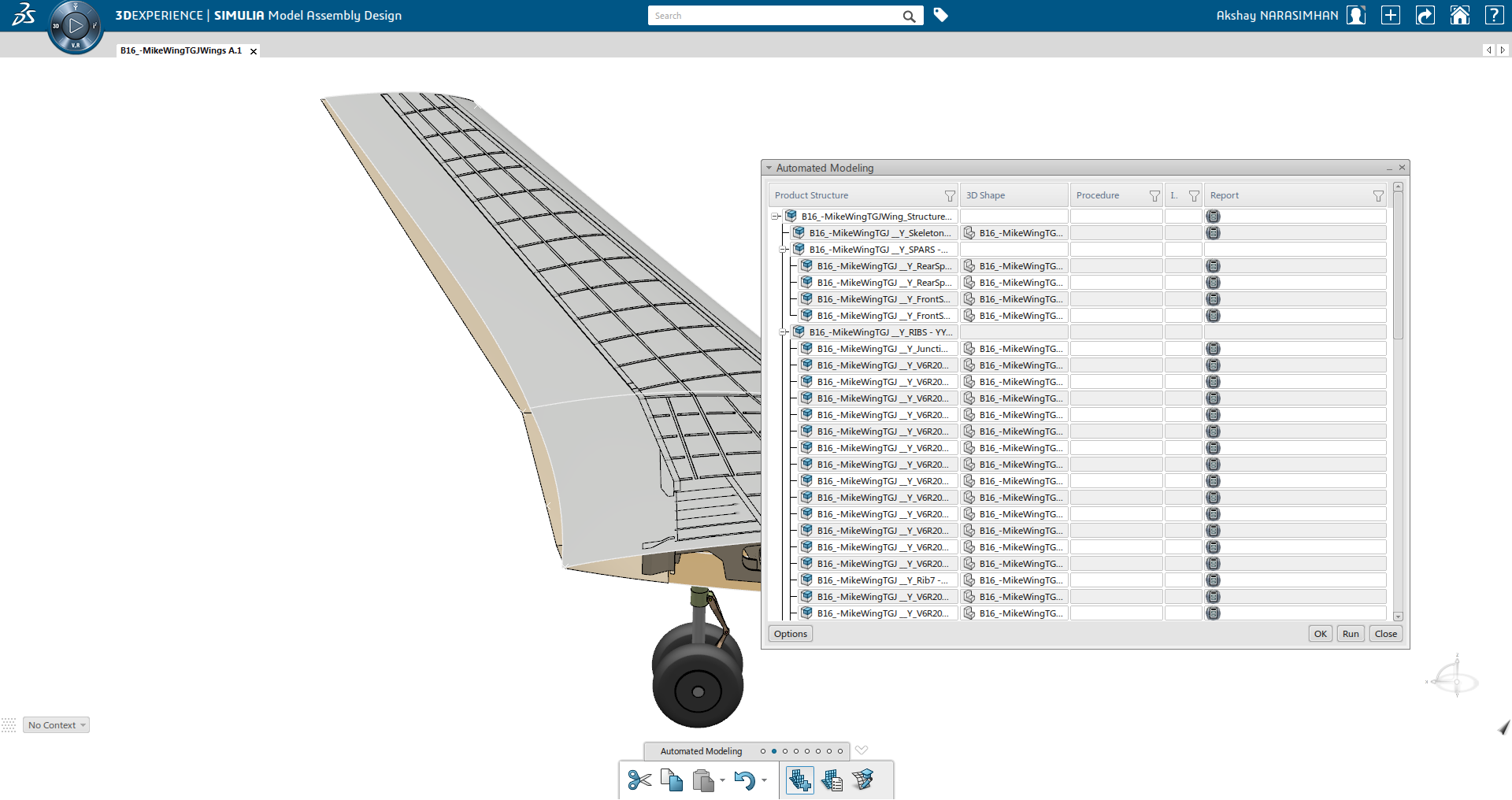
Task: Select the mesh-with-plus Automated Modeling tool
Action: click(799, 780)
